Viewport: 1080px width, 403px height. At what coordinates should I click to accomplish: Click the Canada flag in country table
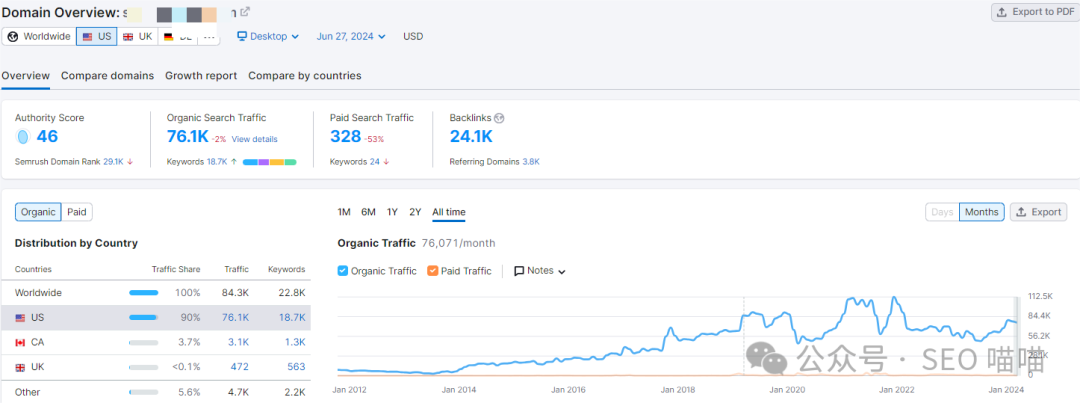coord(21,343)
